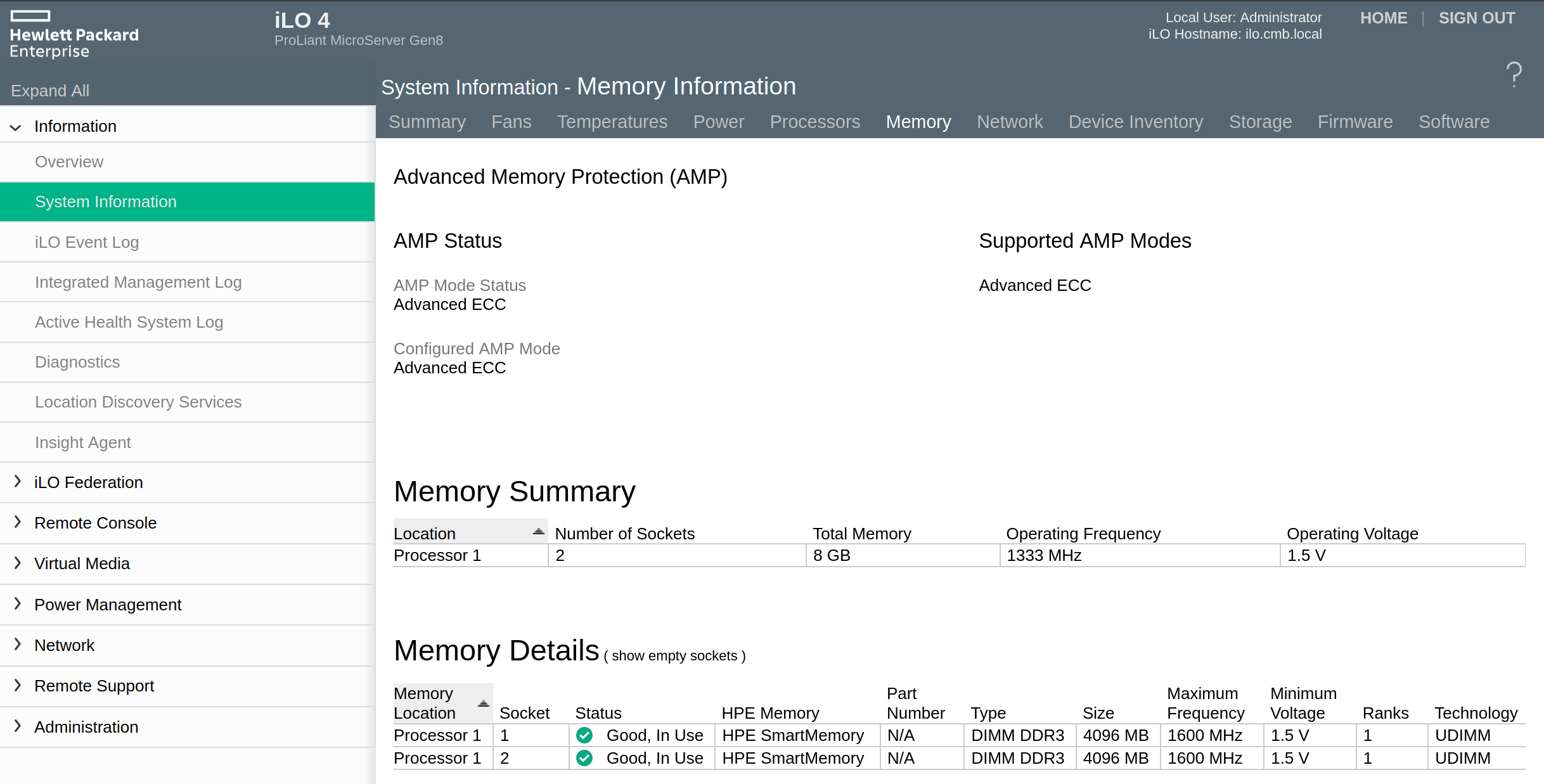Open iLO Event Log page
This screenshot has width=1544, height=784.
[87, 242]
